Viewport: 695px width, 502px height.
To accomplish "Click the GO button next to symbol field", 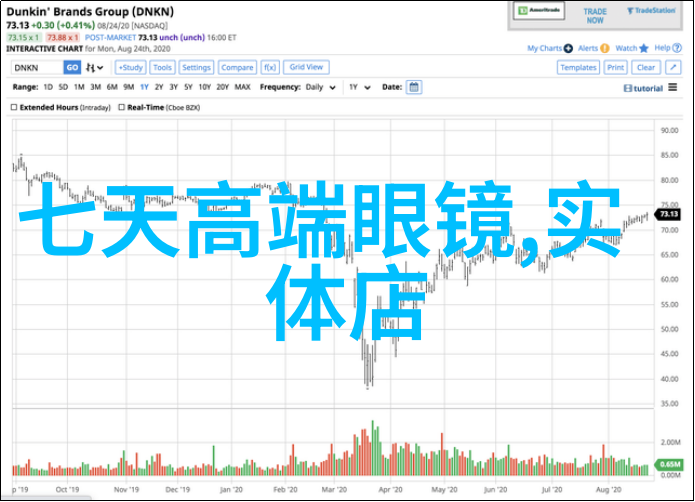I will tap(72, 67).
